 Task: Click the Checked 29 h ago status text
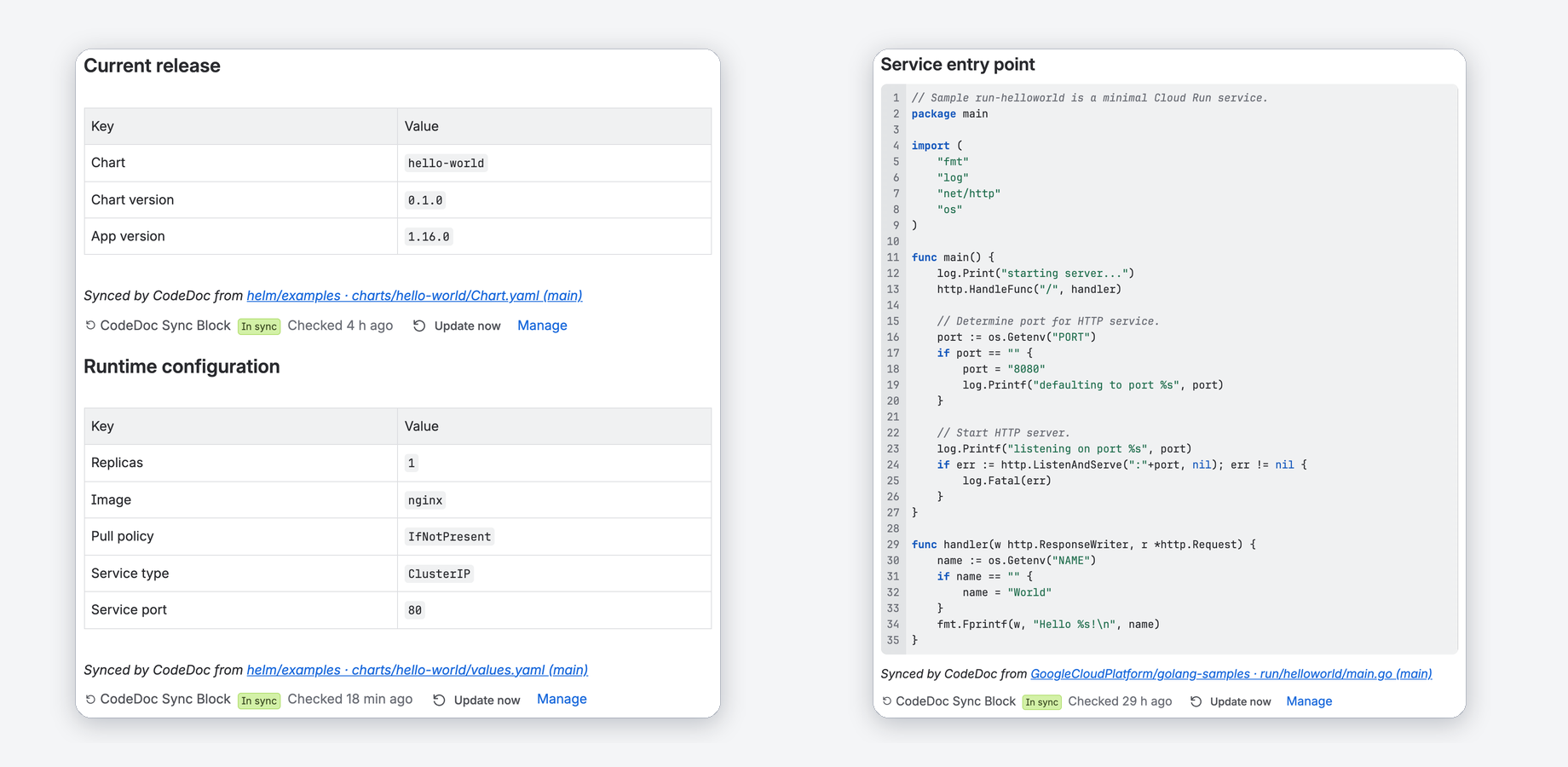click(1120, 701)
